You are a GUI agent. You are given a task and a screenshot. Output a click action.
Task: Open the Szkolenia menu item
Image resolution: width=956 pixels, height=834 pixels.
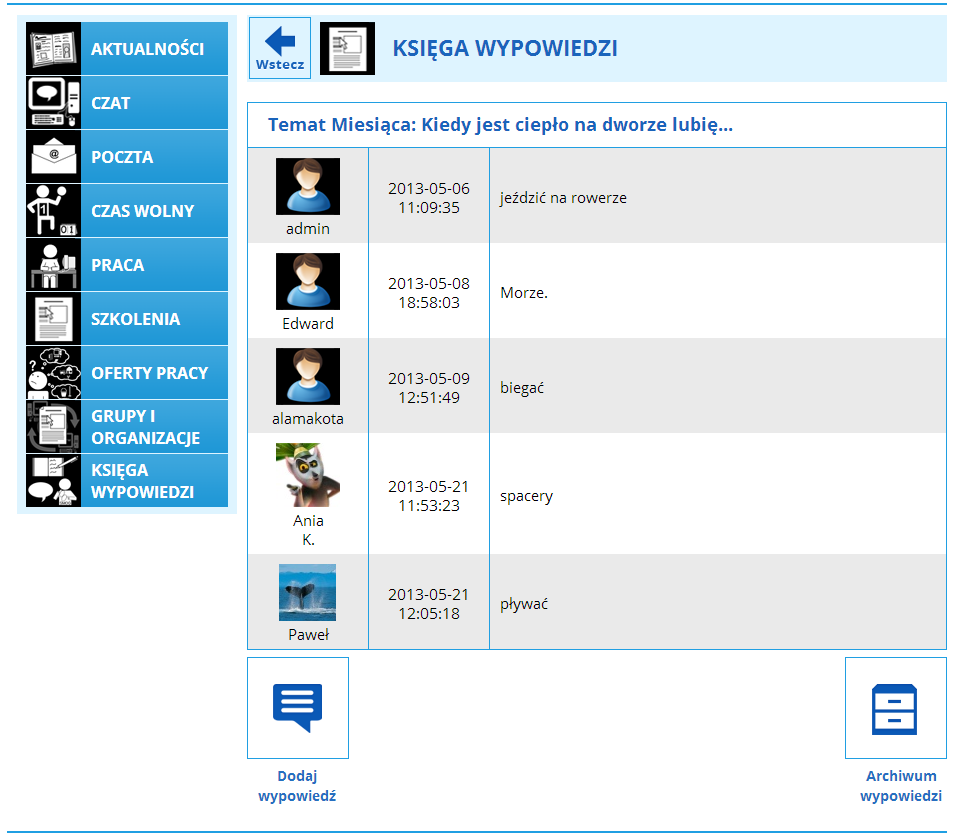(127, 318)
